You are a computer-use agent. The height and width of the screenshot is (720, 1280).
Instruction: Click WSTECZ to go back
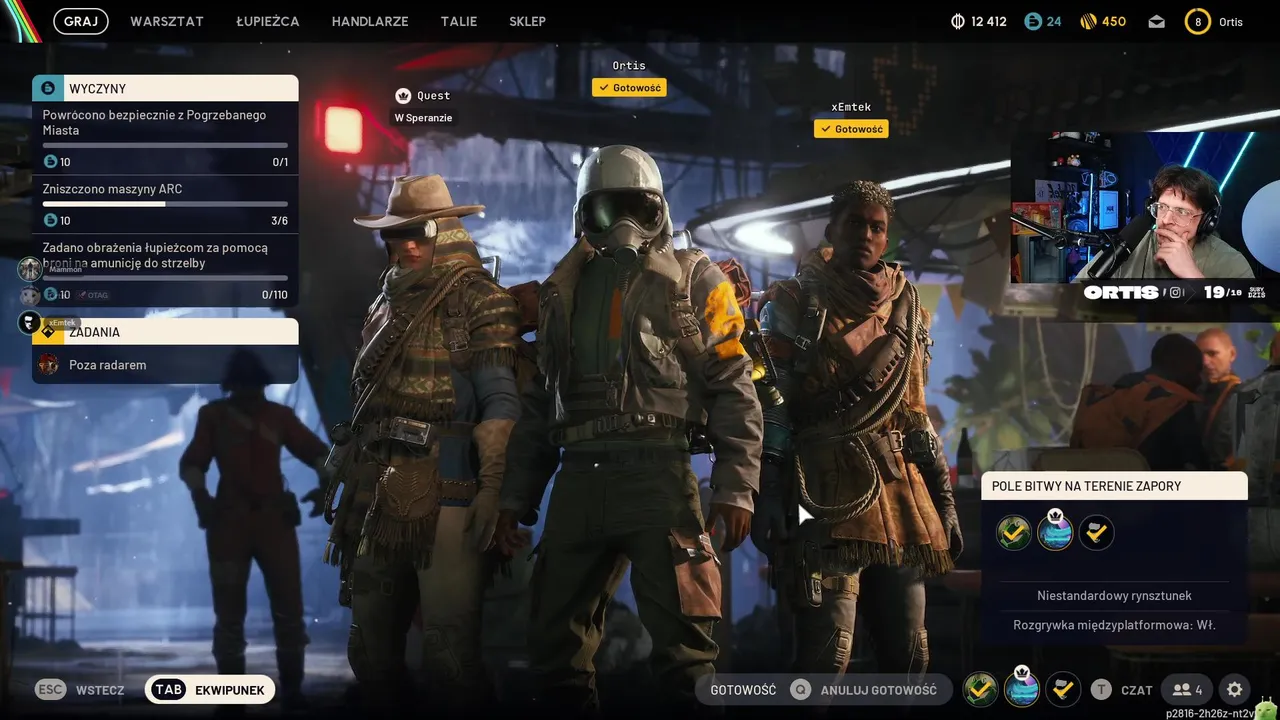(100, 690)
